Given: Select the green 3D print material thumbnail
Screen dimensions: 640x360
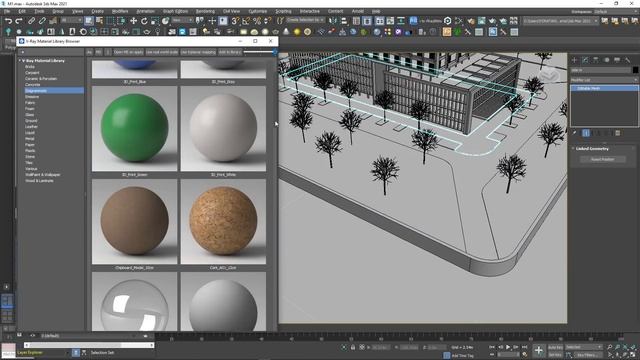Looking at the screenshot, I should (x=135, y=129).
